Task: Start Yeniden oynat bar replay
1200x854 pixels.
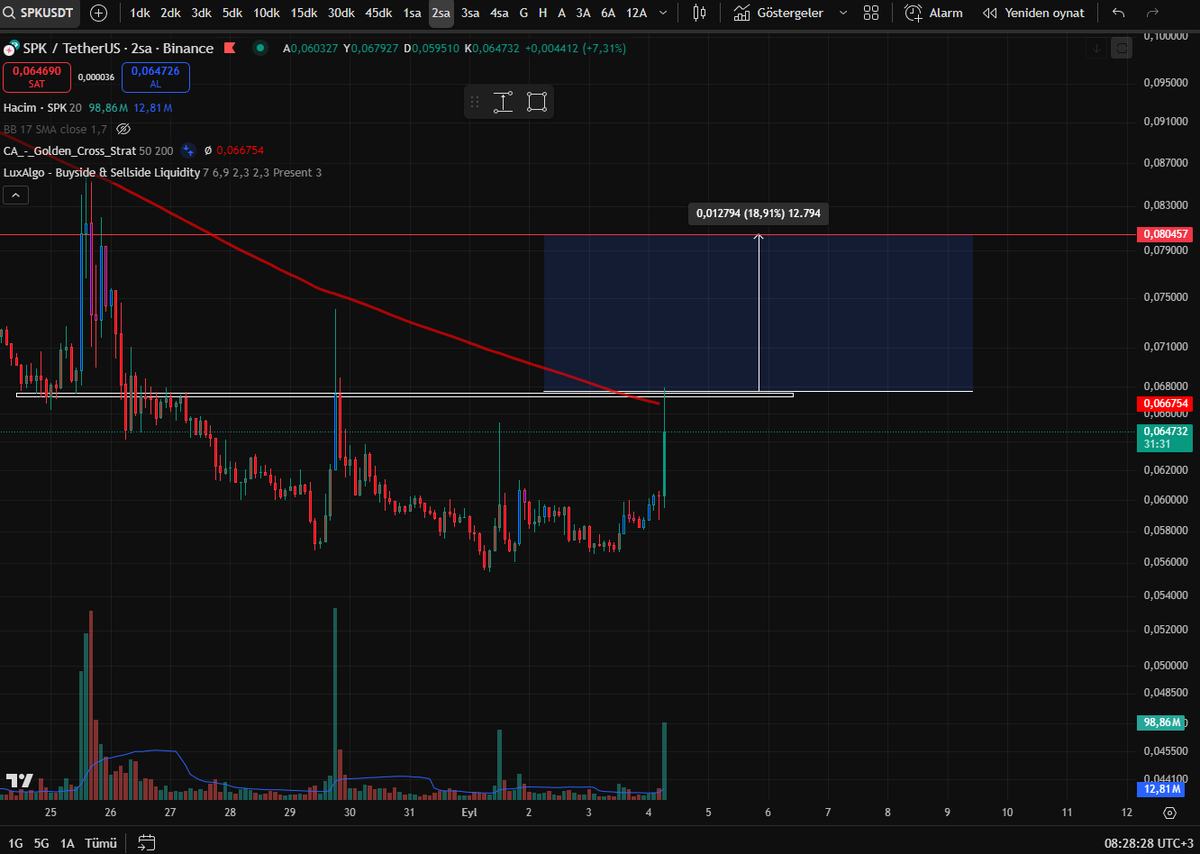Action: point(1032,13)
